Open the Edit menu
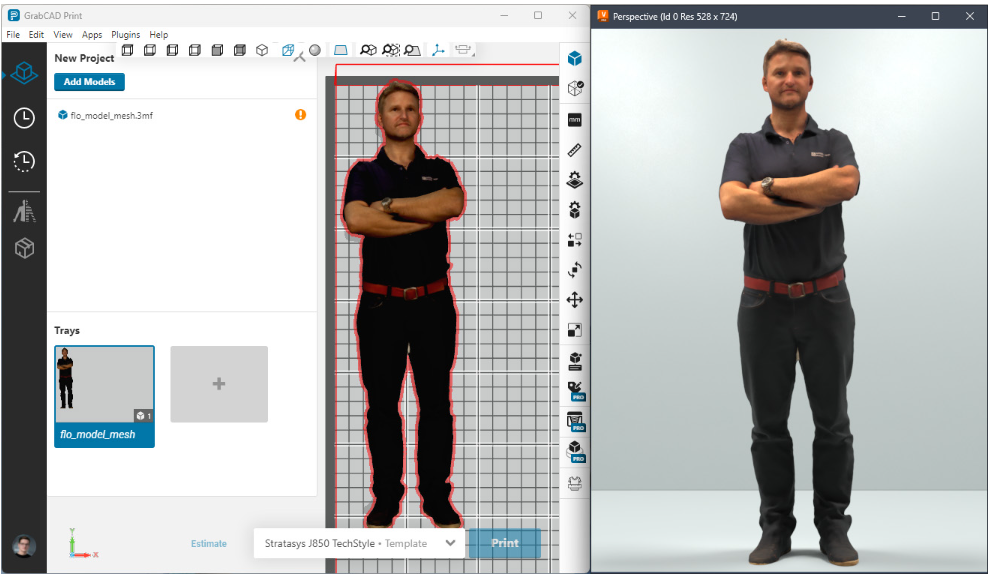 [x=36, y=35]
